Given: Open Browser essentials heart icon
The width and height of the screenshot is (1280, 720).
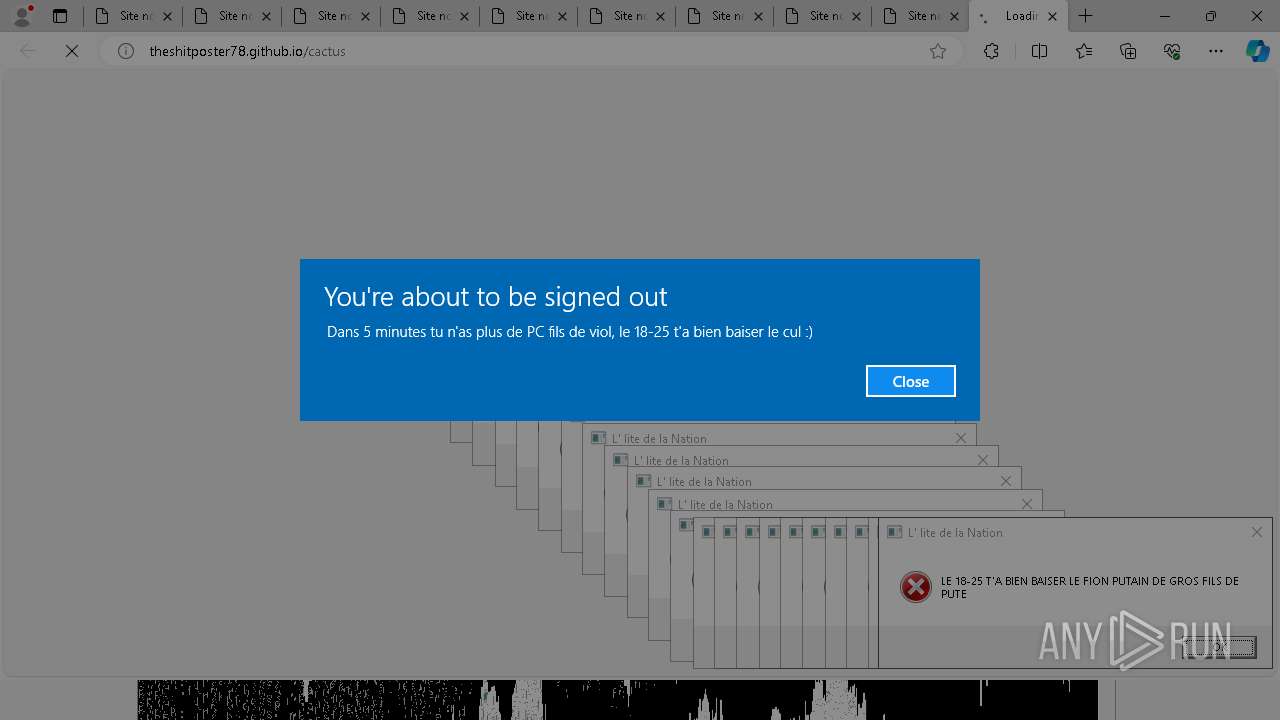Looking at the screenshot, I should (x=1172, y=51).
